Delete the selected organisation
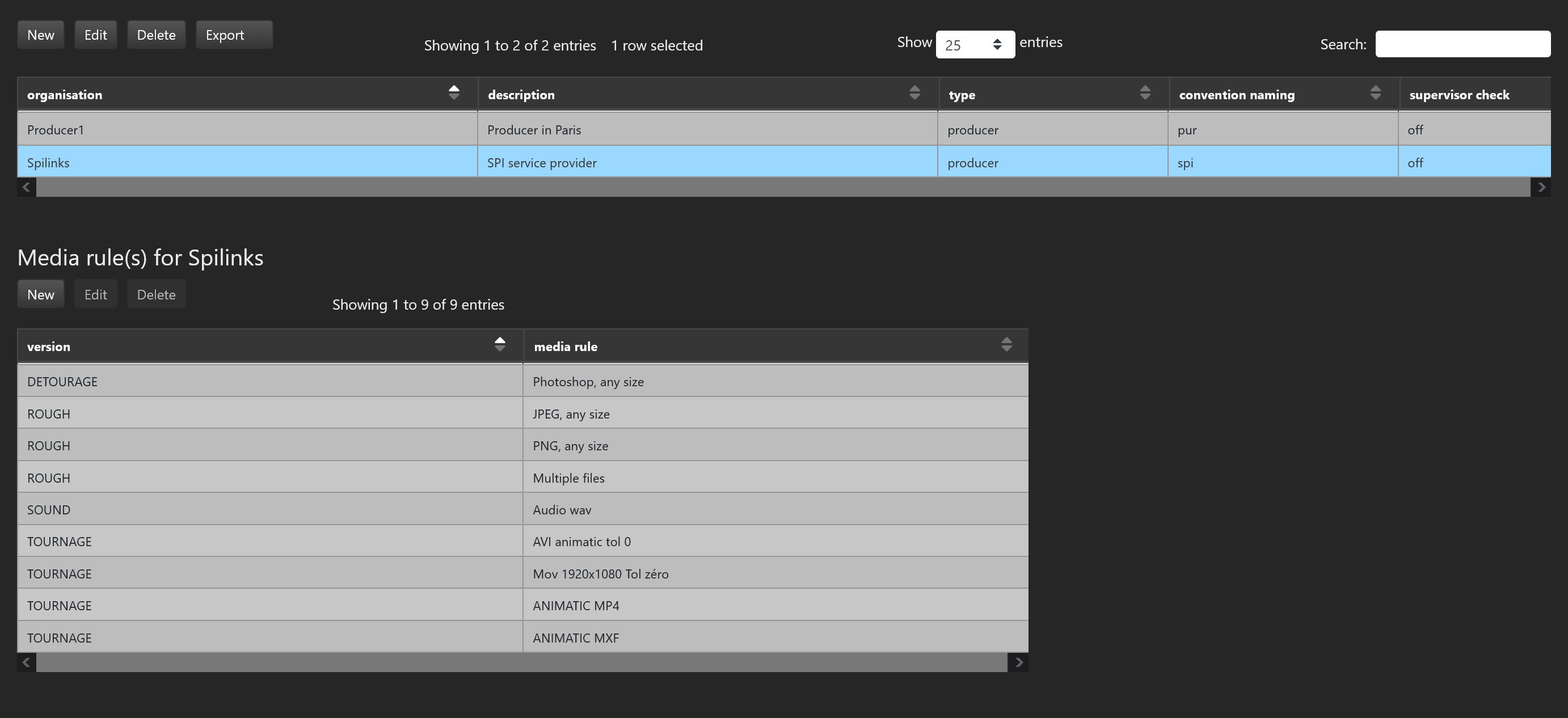The width and height of the screenshot is (1568, 718). pyautogui.click(x=156, y=35)
